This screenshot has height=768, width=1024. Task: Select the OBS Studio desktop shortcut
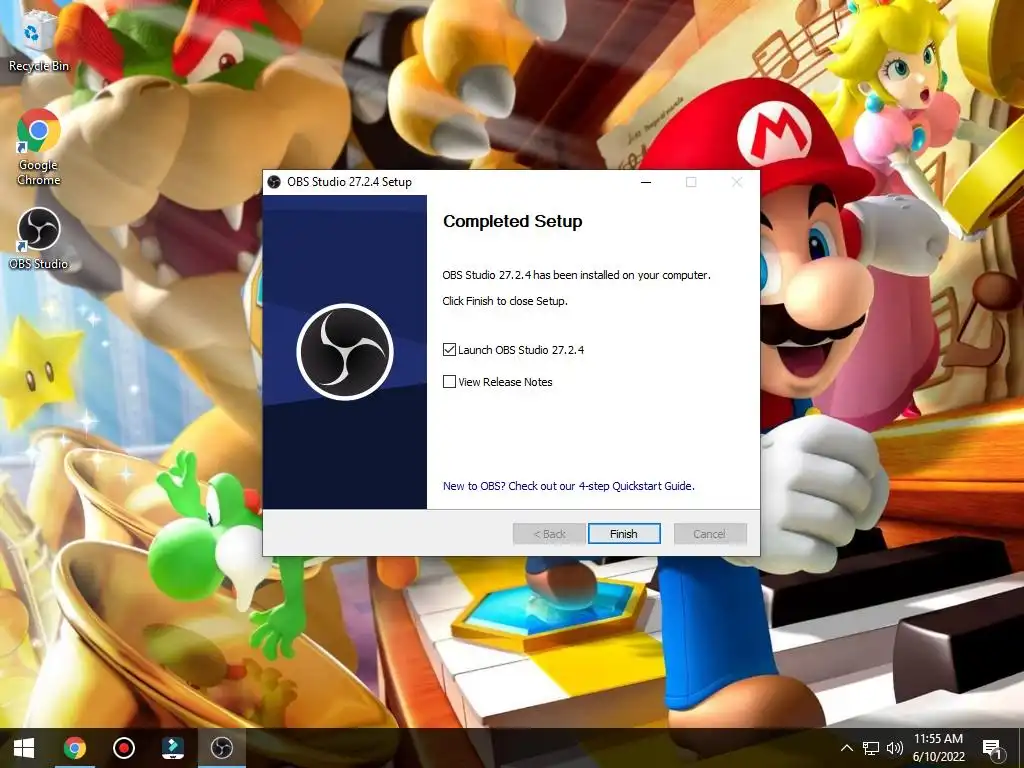(38, 239)
